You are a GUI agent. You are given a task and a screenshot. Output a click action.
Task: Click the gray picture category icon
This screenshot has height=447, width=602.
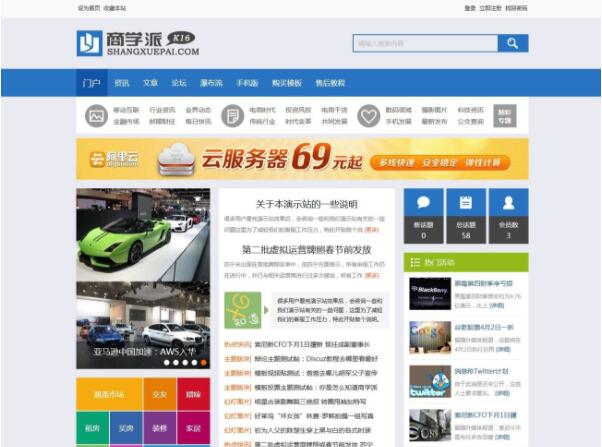tap(96, 116)
